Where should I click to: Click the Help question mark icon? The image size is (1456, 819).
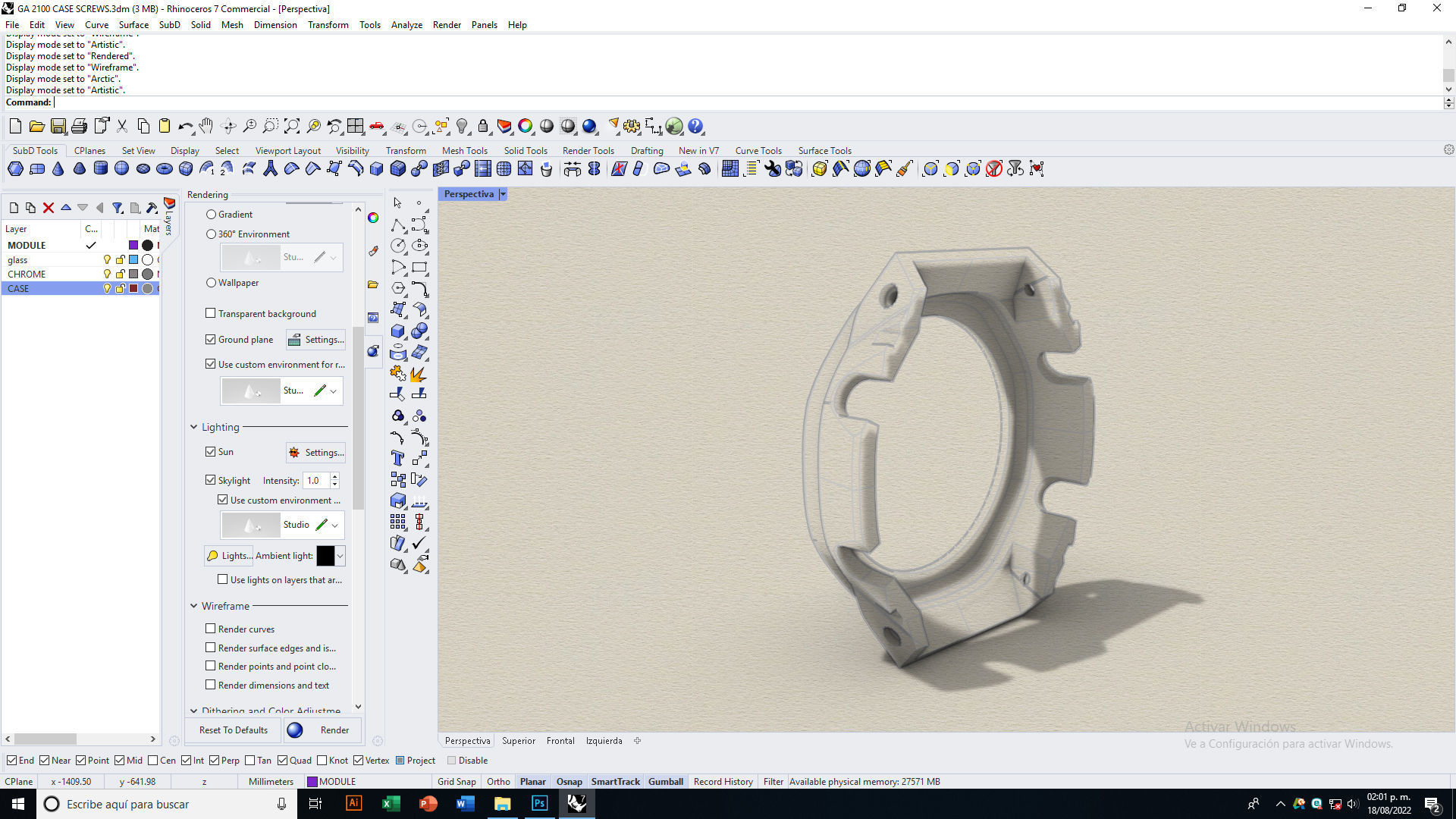pos(695,127)
